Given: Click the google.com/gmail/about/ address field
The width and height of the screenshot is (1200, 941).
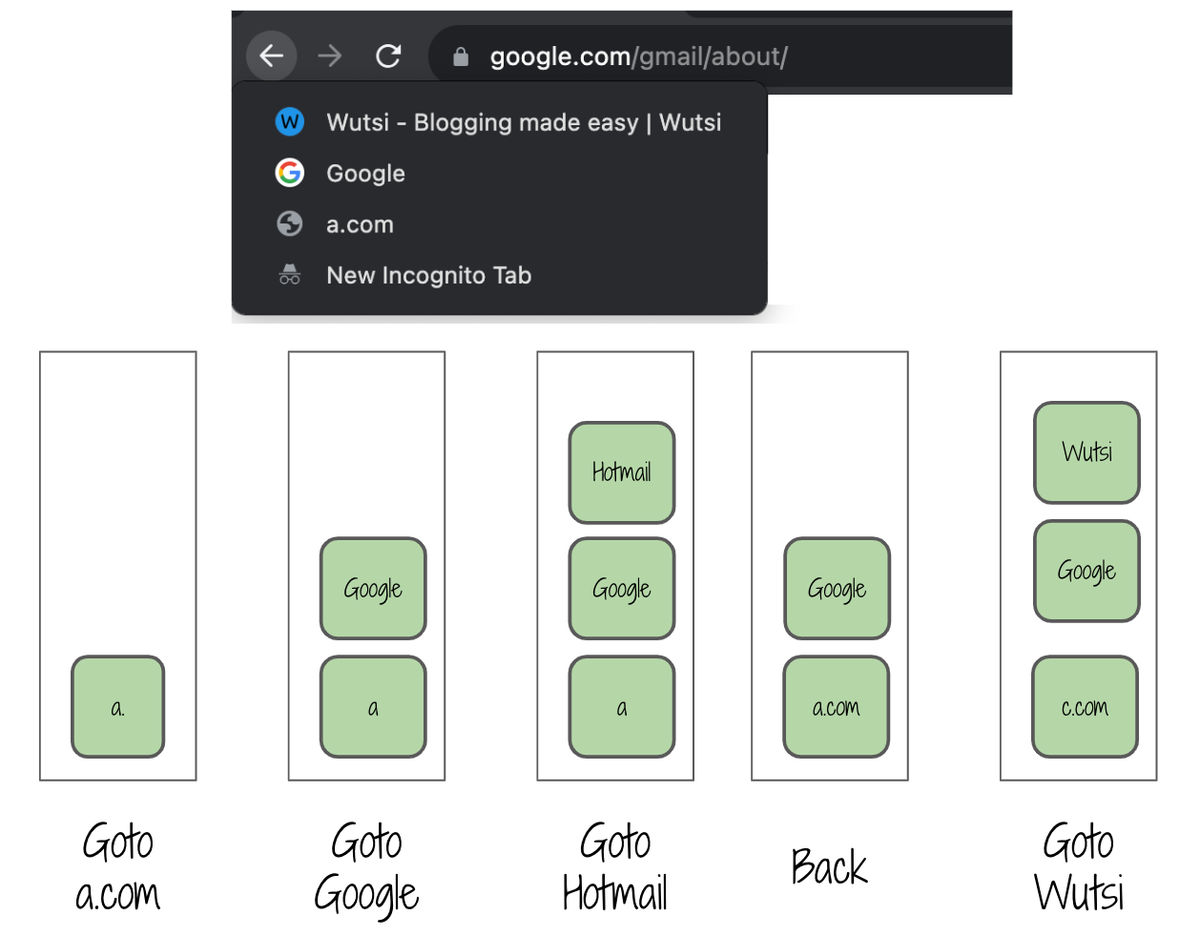Looking at the screenshot, I should click(720, 57).
